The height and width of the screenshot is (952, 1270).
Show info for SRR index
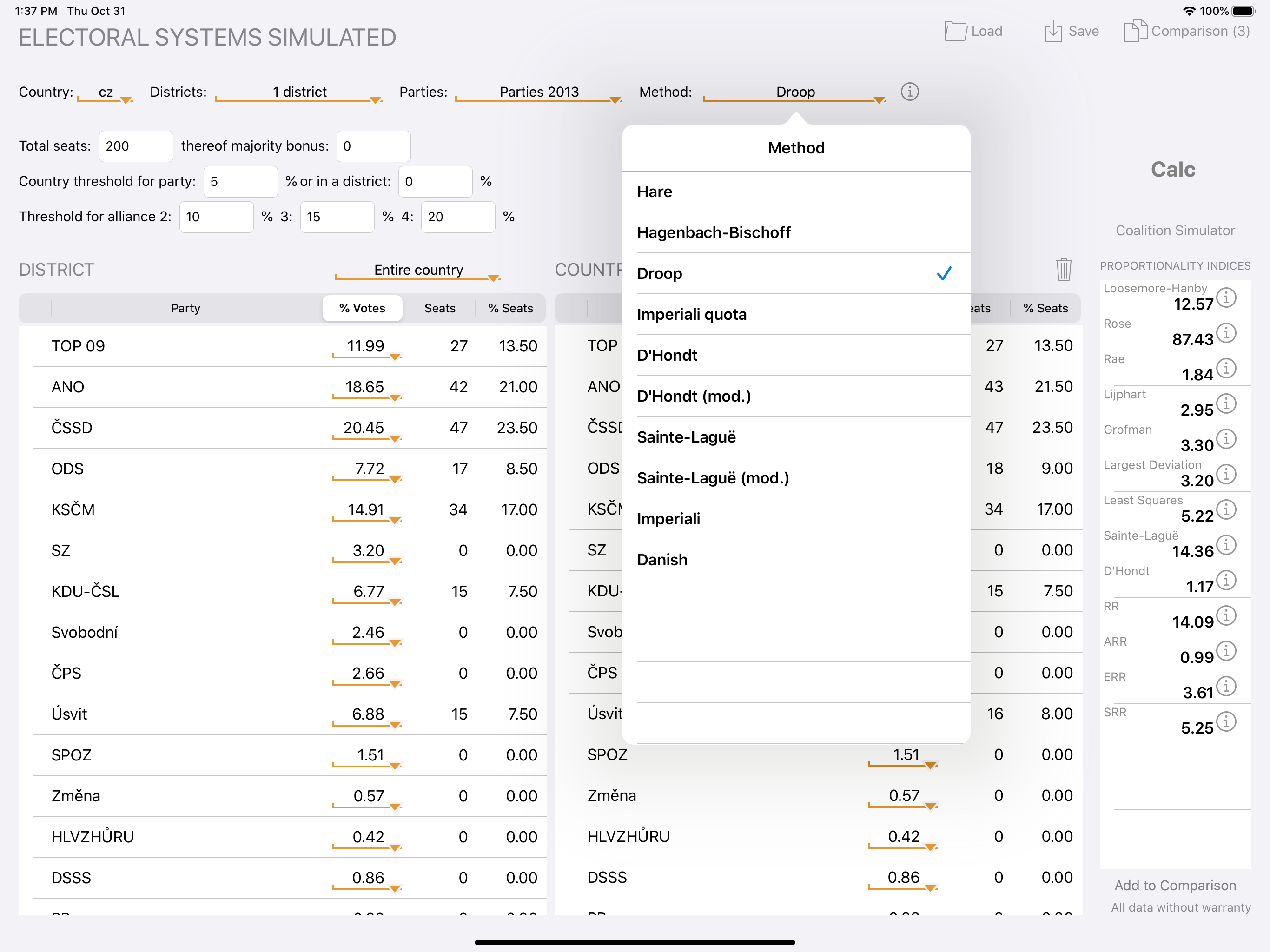(x=1226, y=721)
